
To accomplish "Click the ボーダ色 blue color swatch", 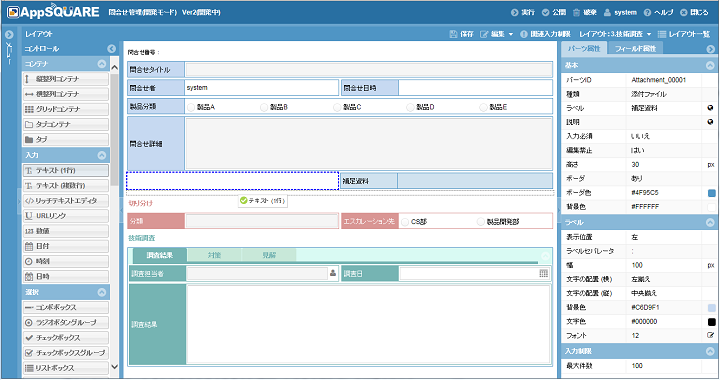I will [x=711, y=193].
